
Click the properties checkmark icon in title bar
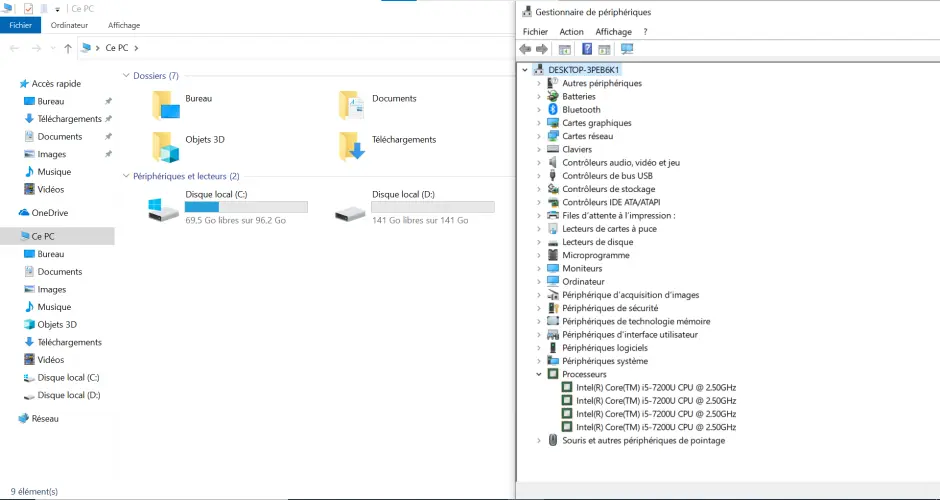click(x=28, y=9)
